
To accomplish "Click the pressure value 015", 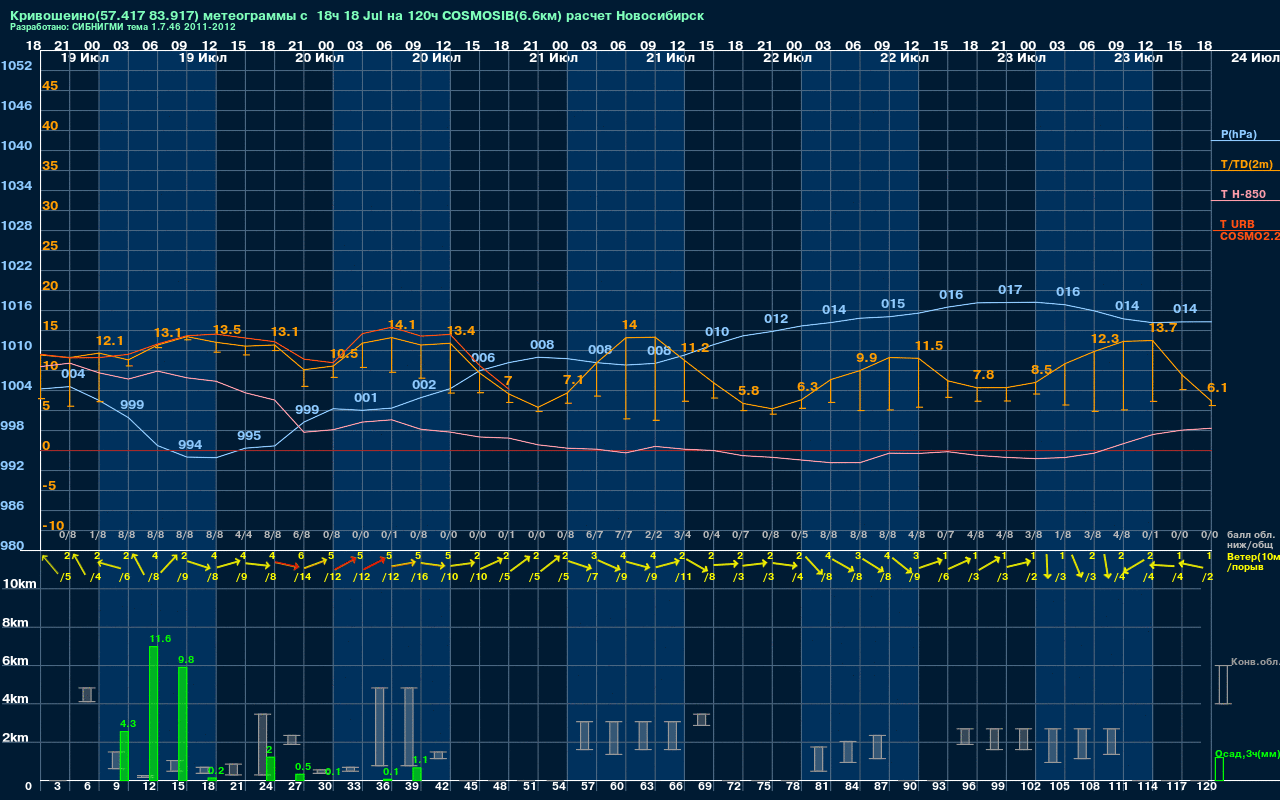I will (893, 304).
